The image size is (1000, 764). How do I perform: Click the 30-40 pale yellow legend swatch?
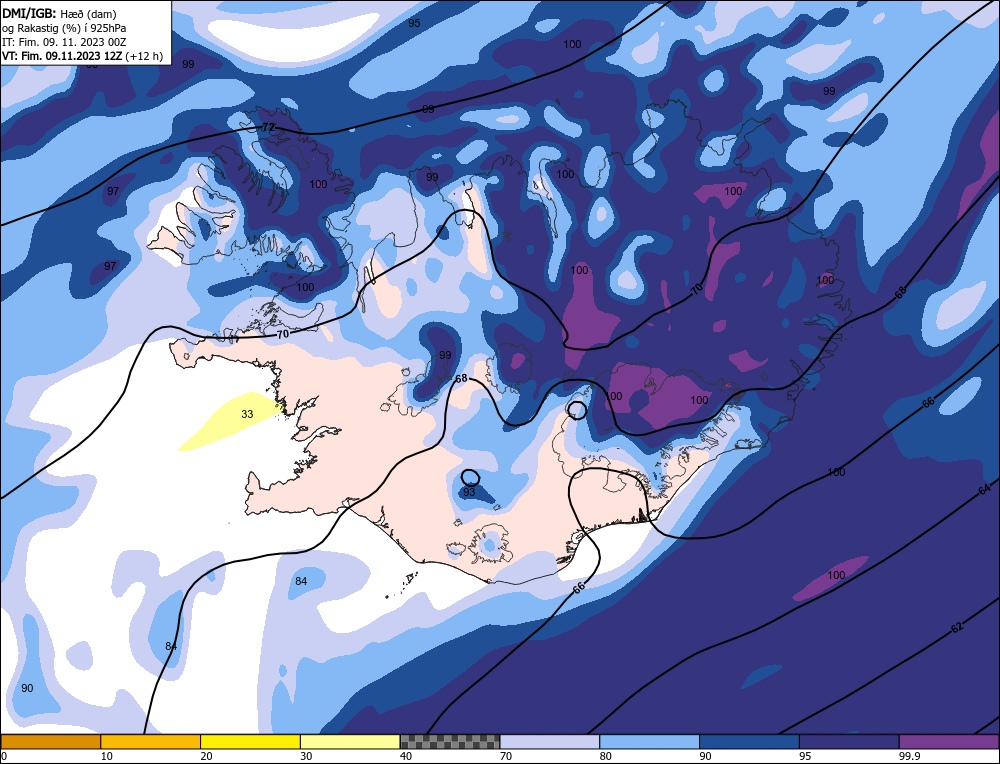point(350,741)
